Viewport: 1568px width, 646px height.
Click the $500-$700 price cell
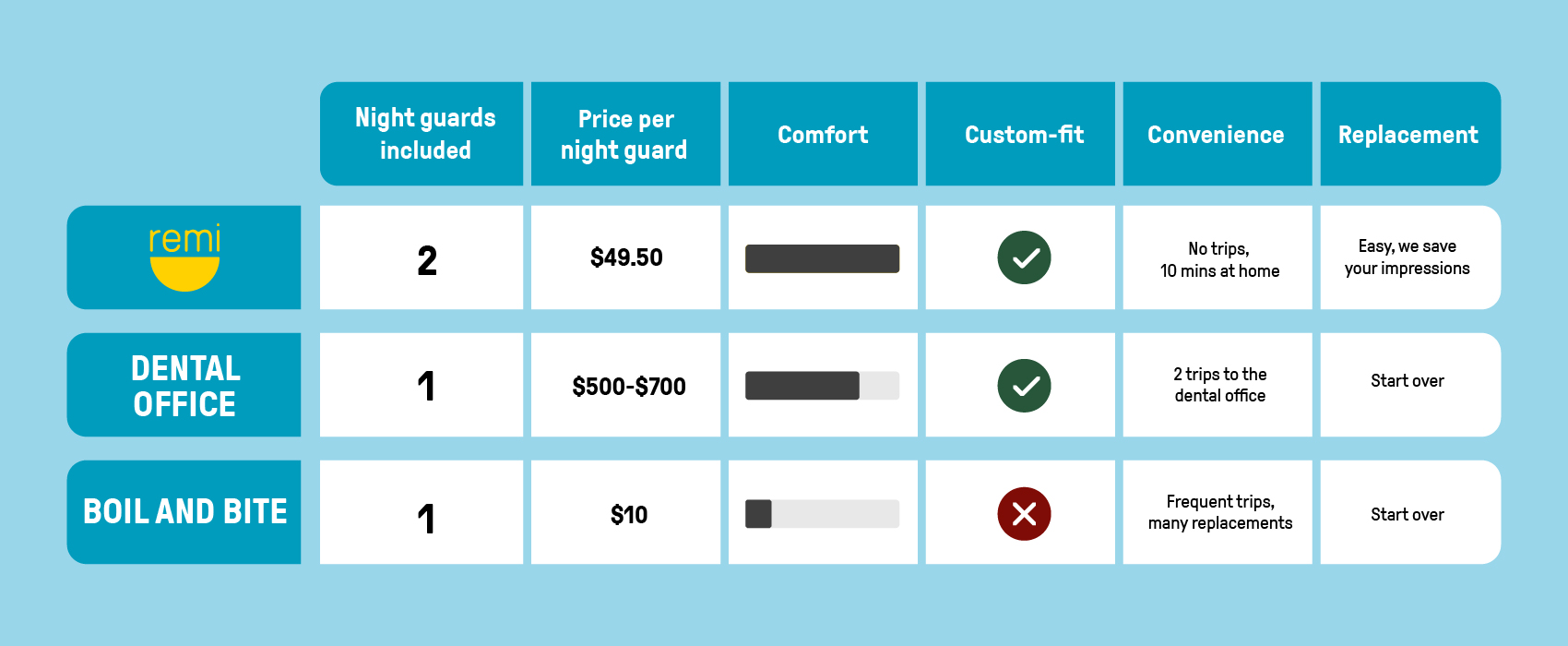(x=625, y=385)
